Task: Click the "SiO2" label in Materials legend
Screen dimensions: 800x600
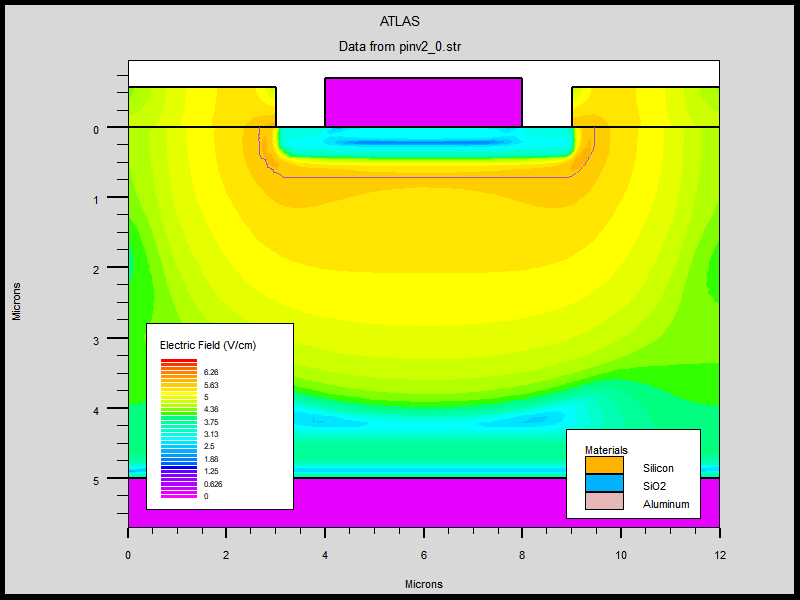Action: tap(654, 486)
